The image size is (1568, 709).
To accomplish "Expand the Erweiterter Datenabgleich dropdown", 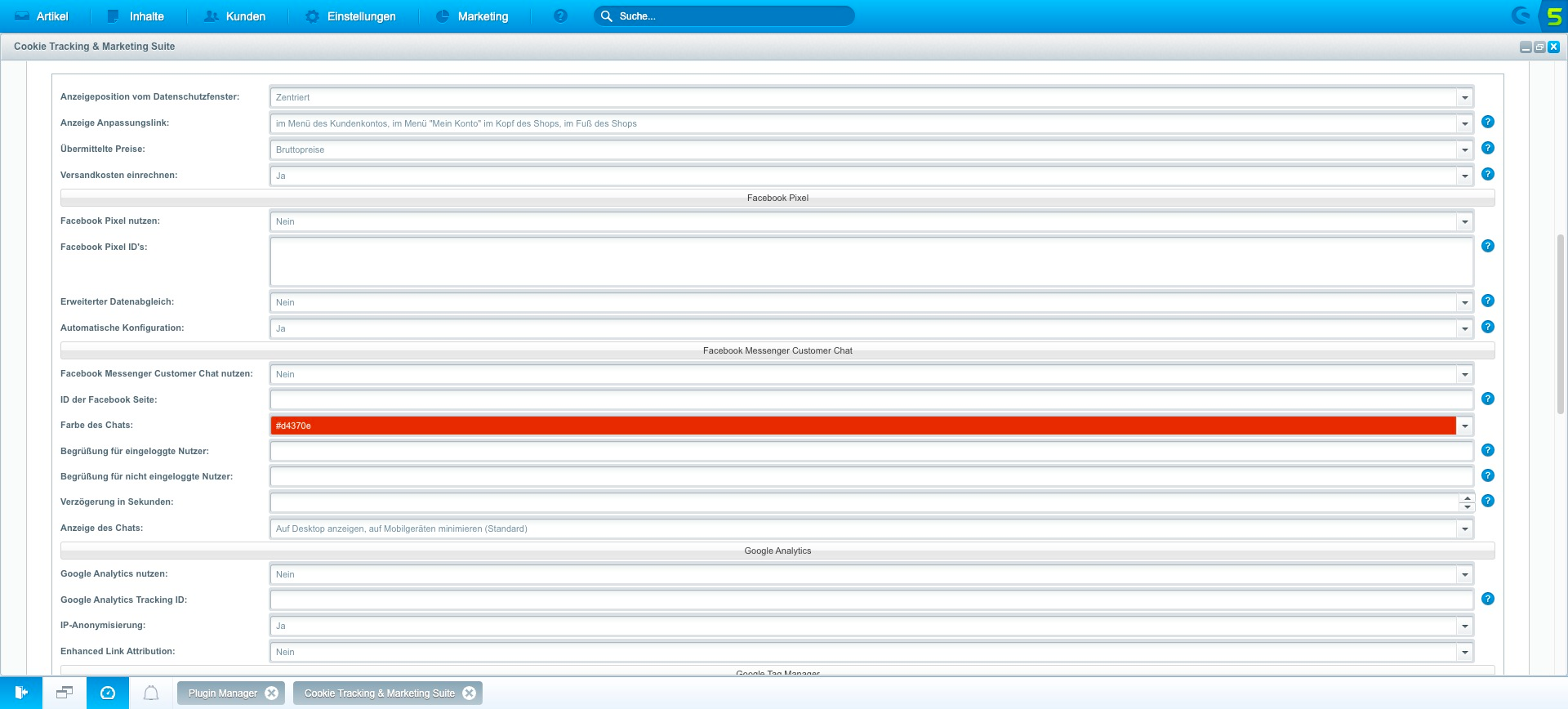I will coord(1465,302).
